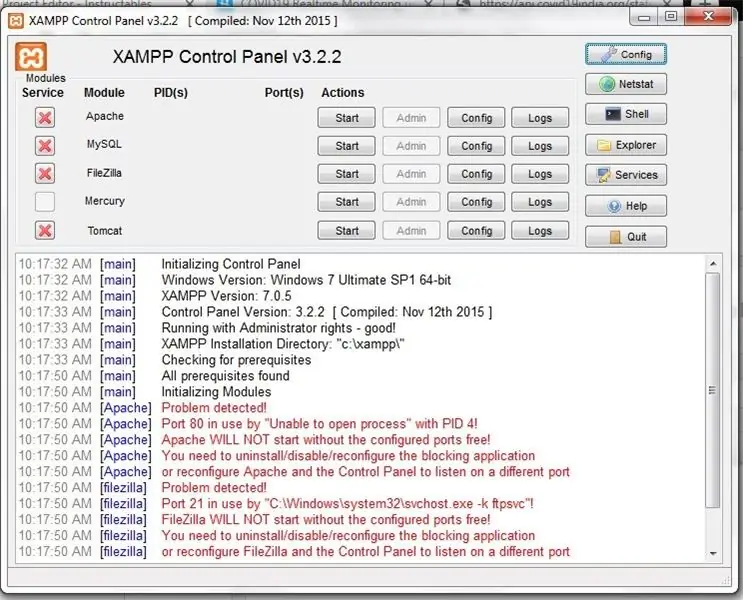Click log scrollbar up arrow
Image resolution: width=743 pixels, height=600 pixels.
[x=713, y=264]
